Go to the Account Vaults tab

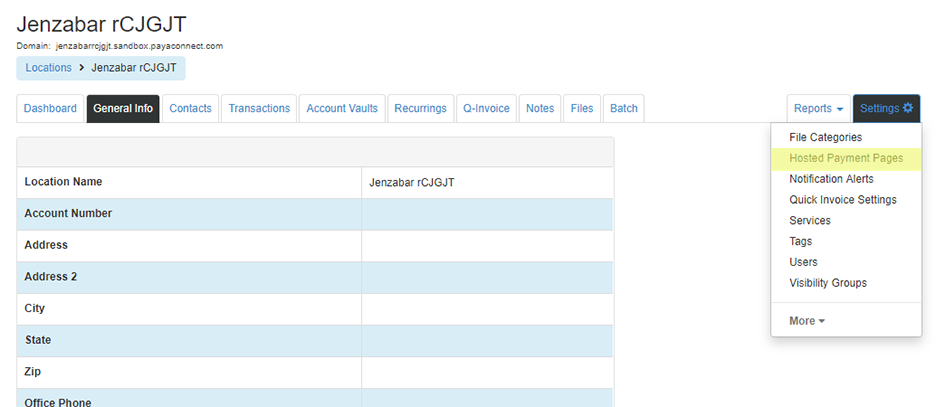point(342,109)
